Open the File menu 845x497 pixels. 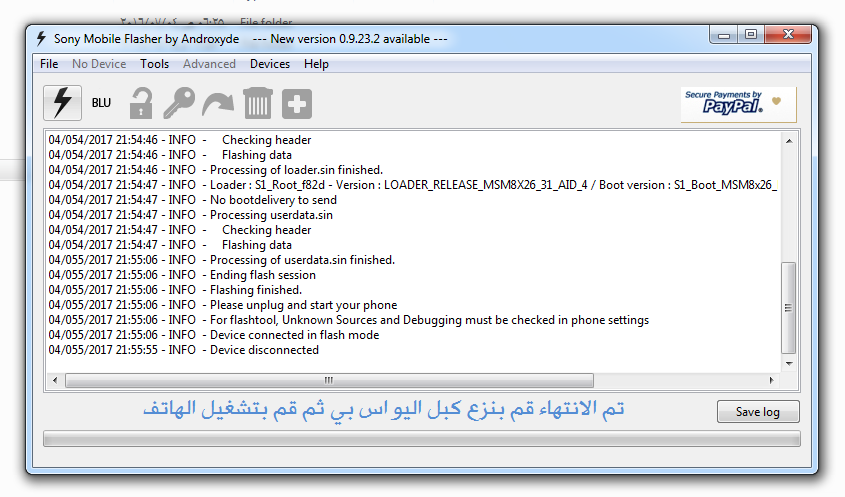[49, 64]
